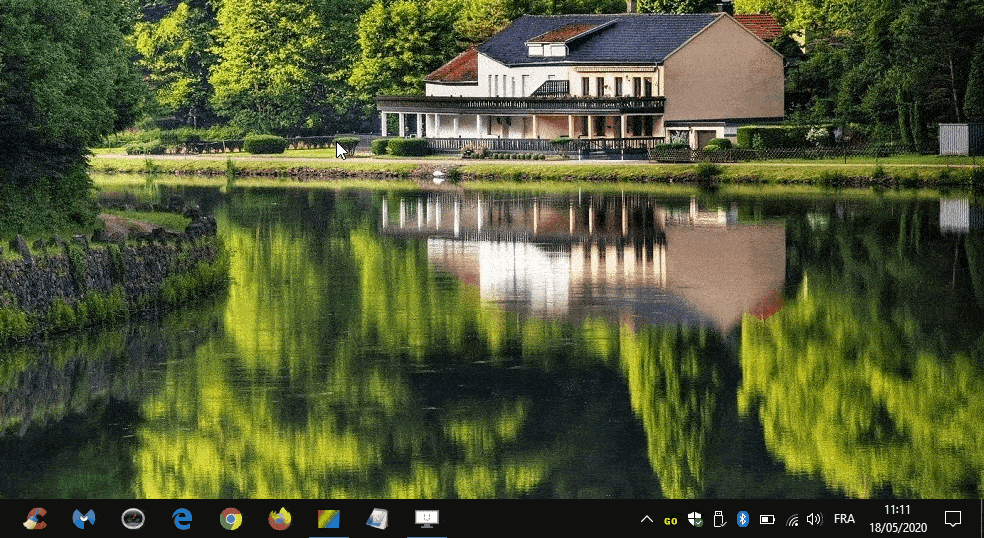
Task: Launch Google Chrome from the taskbar
Action: [231, 519]
